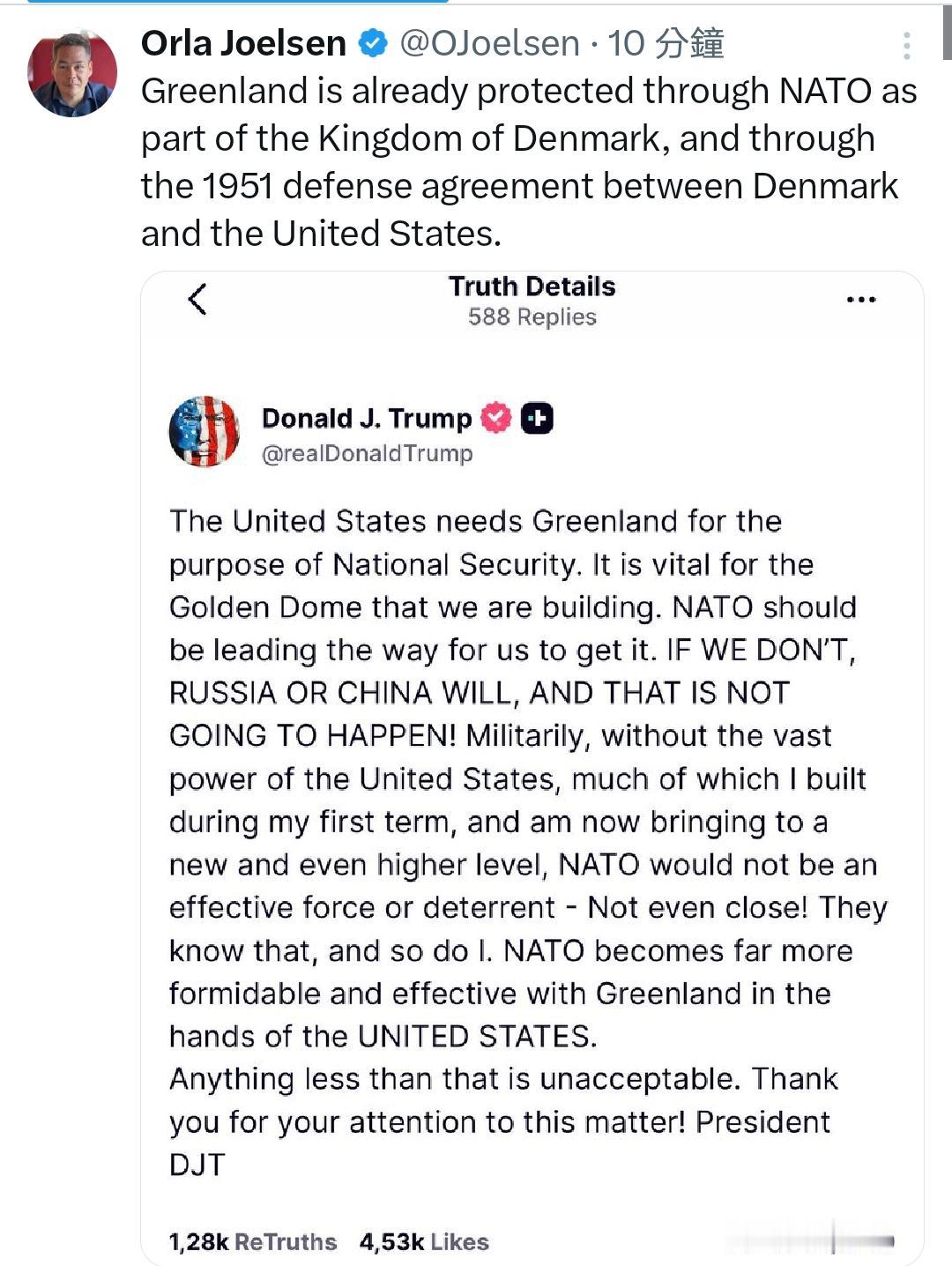Viewport: 952px width, 1266px height.
Task: Click Donald J. Trump's flag avatar
Action: point(205,431)
